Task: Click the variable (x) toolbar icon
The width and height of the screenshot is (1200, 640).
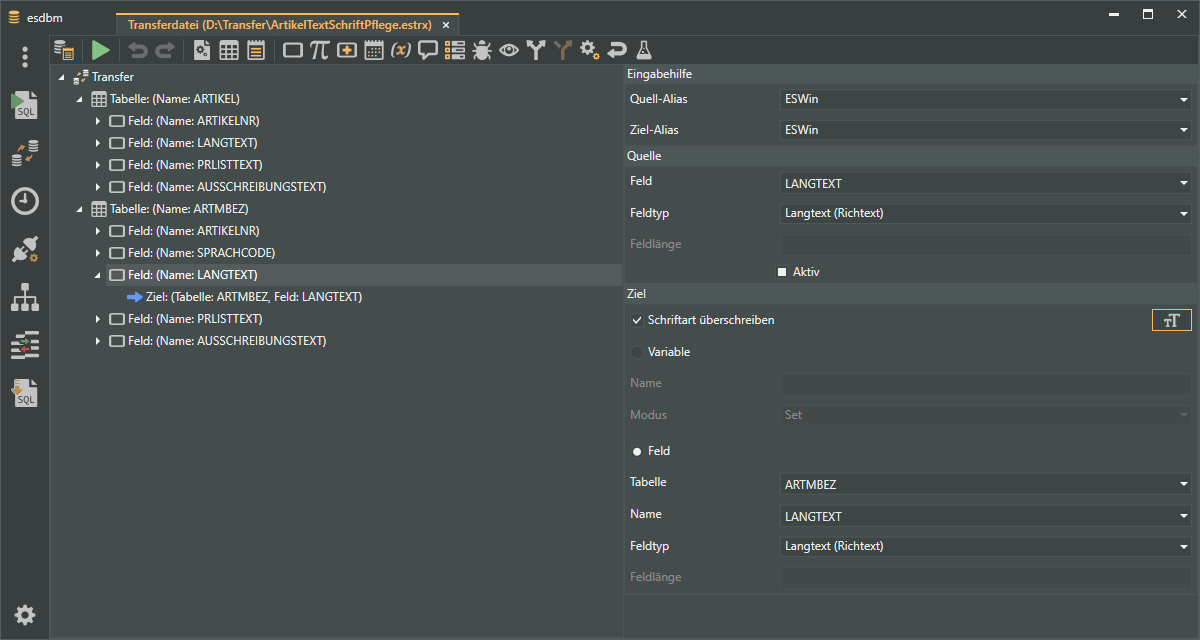Action: tap(401, 50)
